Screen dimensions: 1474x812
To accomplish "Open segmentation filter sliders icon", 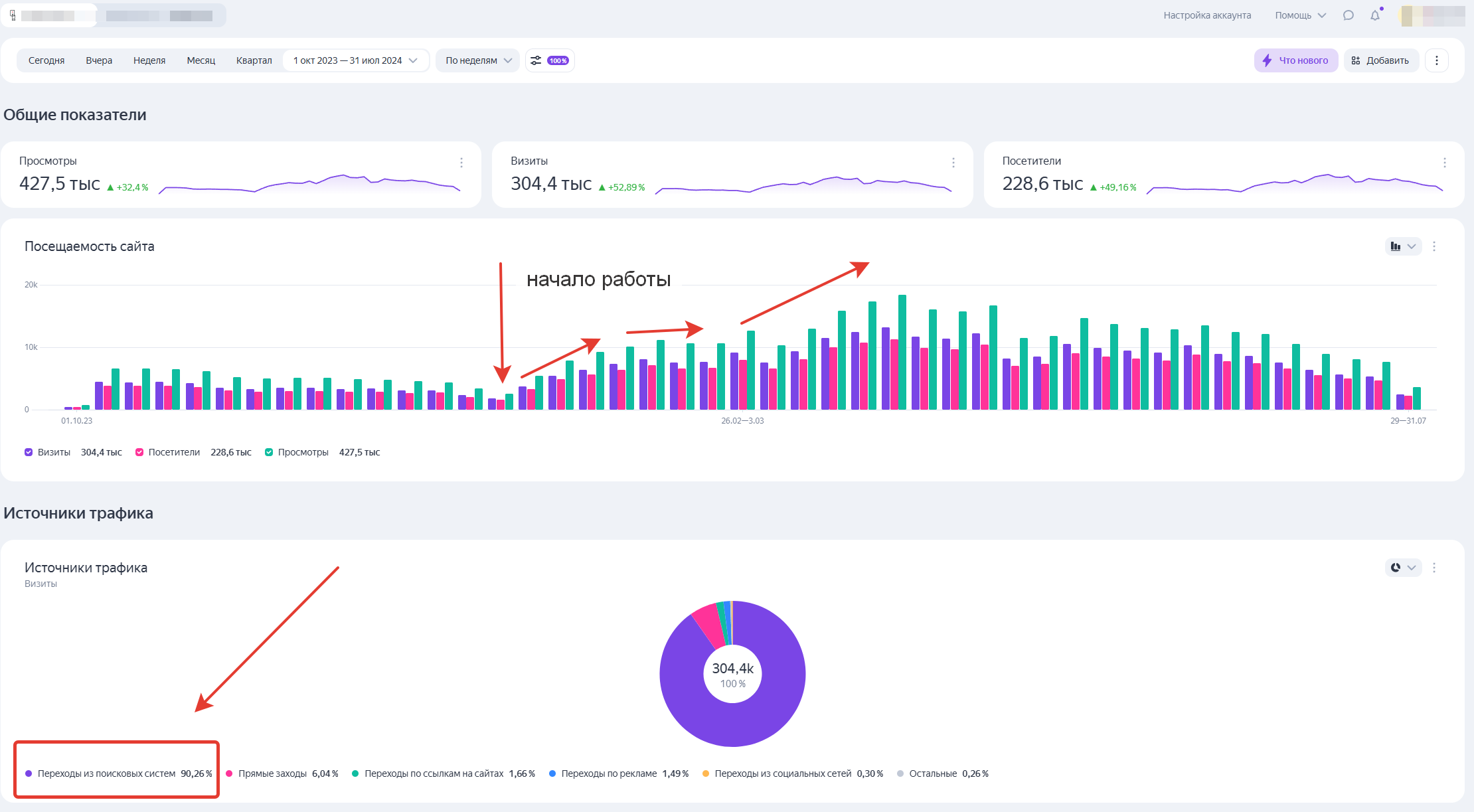I will coord(536,60).
